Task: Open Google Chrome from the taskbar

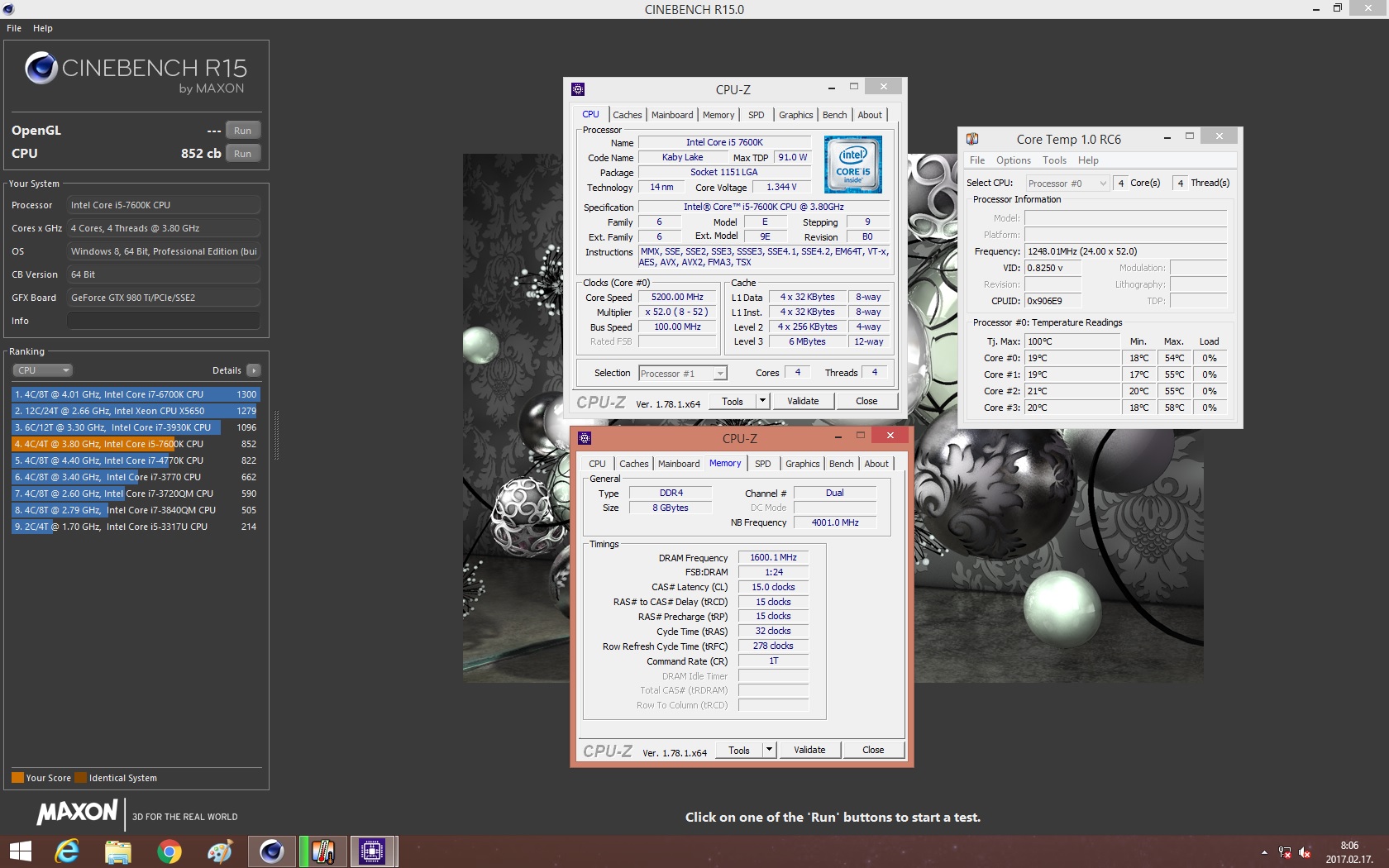Action: [x=169, y=851]
